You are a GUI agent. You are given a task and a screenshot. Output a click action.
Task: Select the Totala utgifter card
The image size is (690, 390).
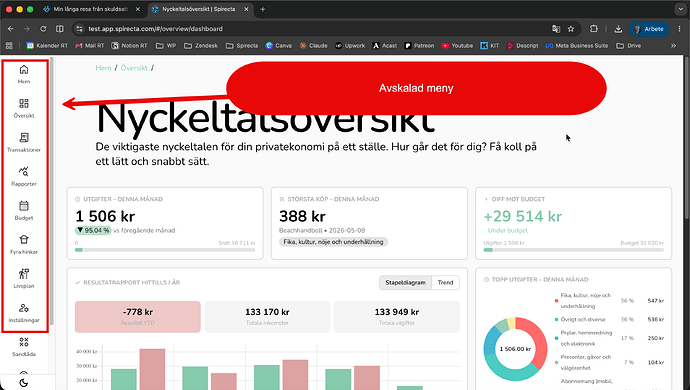coord(396,316)
